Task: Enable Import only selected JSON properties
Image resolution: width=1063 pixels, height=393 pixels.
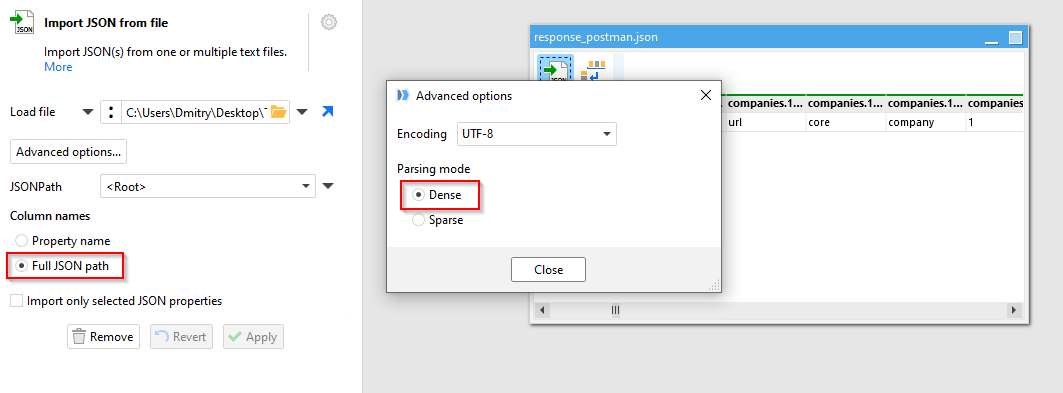Action: tap(116, 301)
